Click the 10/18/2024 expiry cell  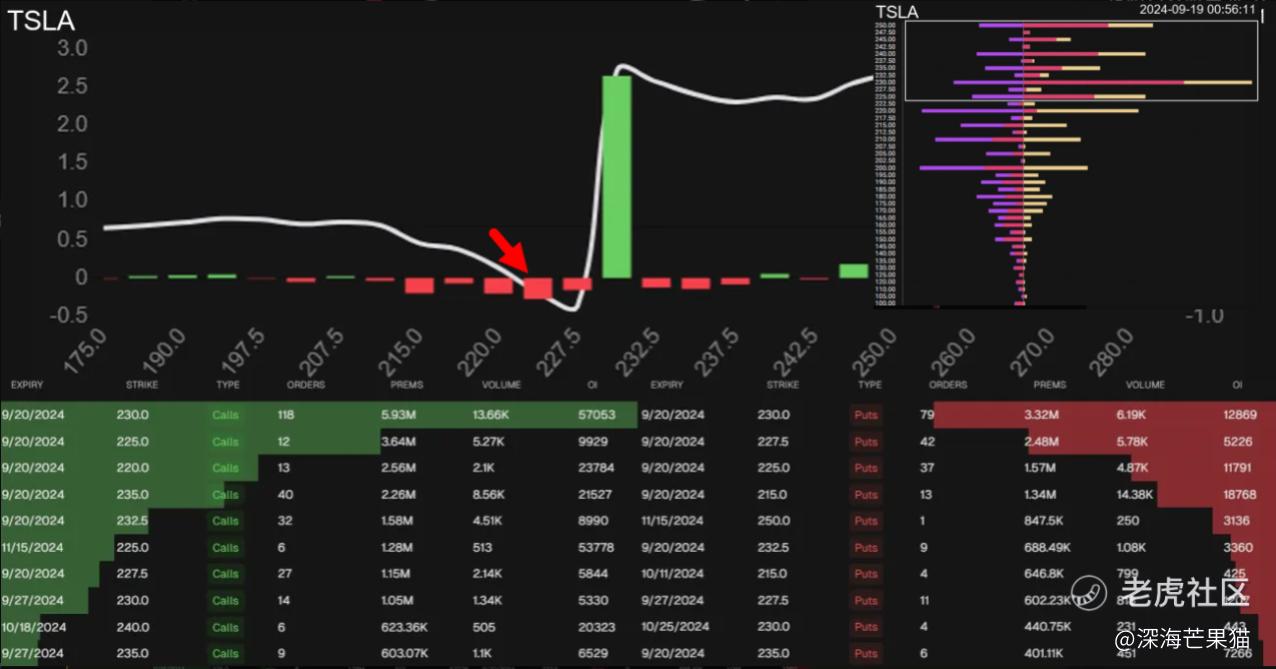pos(33,627)
